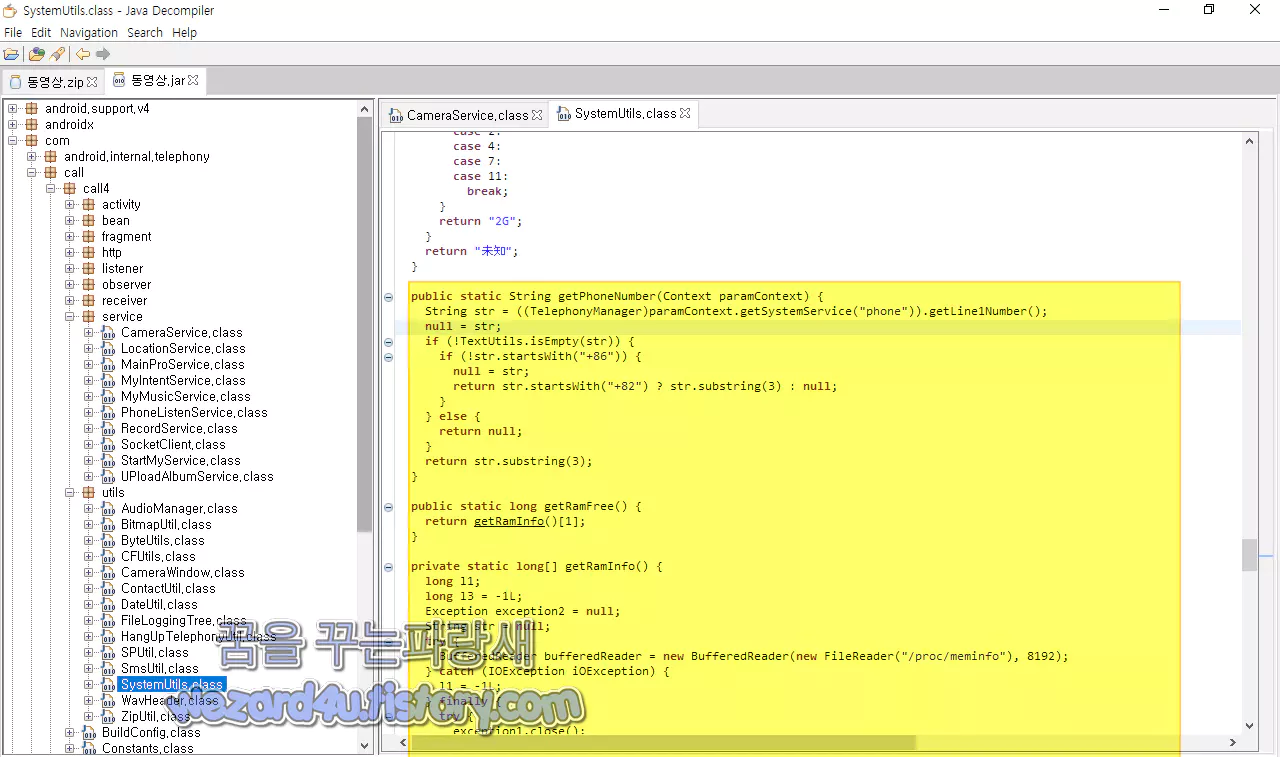
Task: Click the code editor horizontal scrollbar thumb
Action: pos(663,743)
